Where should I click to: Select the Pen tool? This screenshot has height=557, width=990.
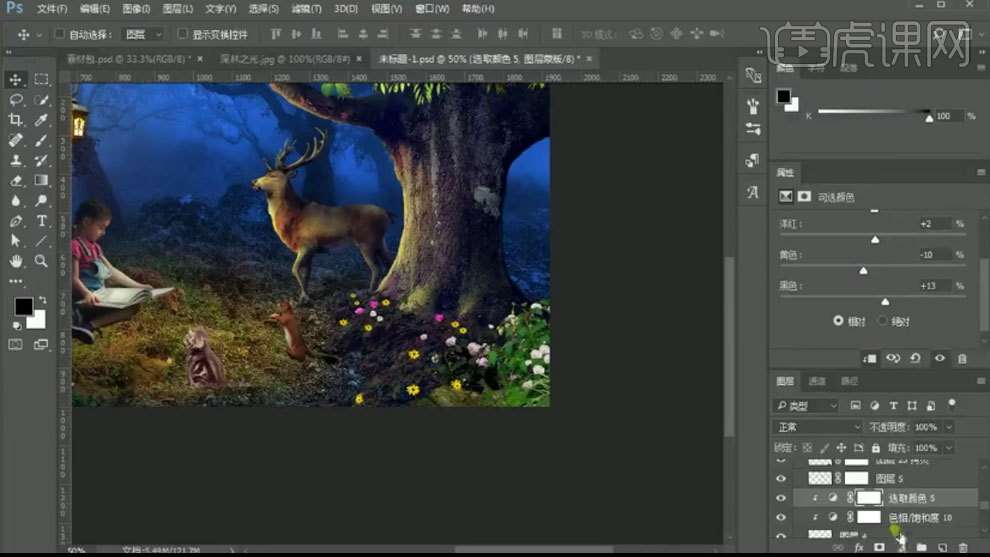tap(16, 221)
